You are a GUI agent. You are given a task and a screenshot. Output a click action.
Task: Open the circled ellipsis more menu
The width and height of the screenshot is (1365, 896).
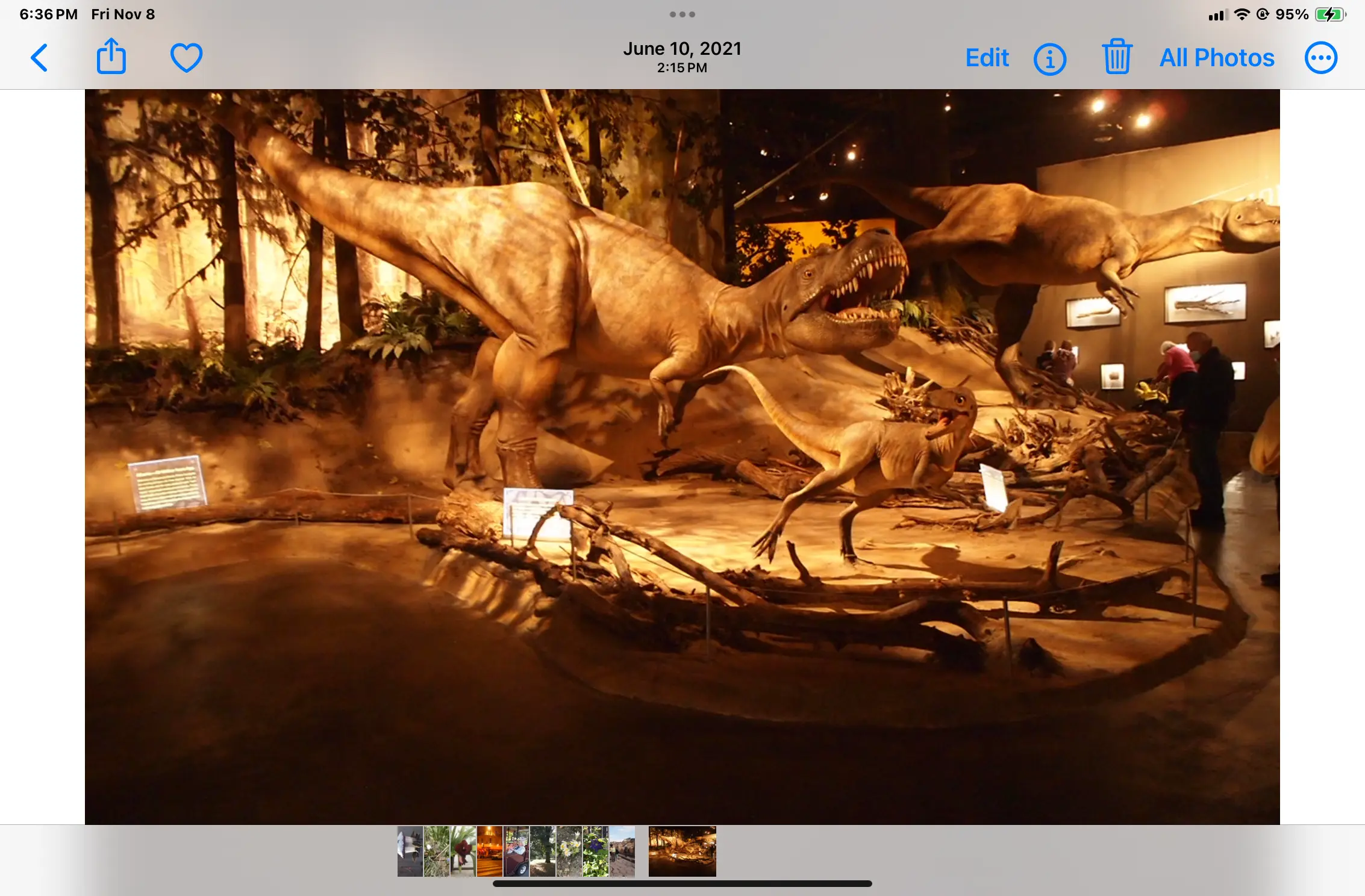[1320, 58]
